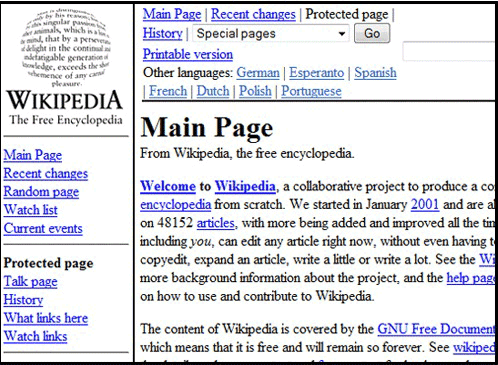Image resolution: width=498 pixels, height=365 pixels.
Task: Click the Go button
Action: pos(372,33)
